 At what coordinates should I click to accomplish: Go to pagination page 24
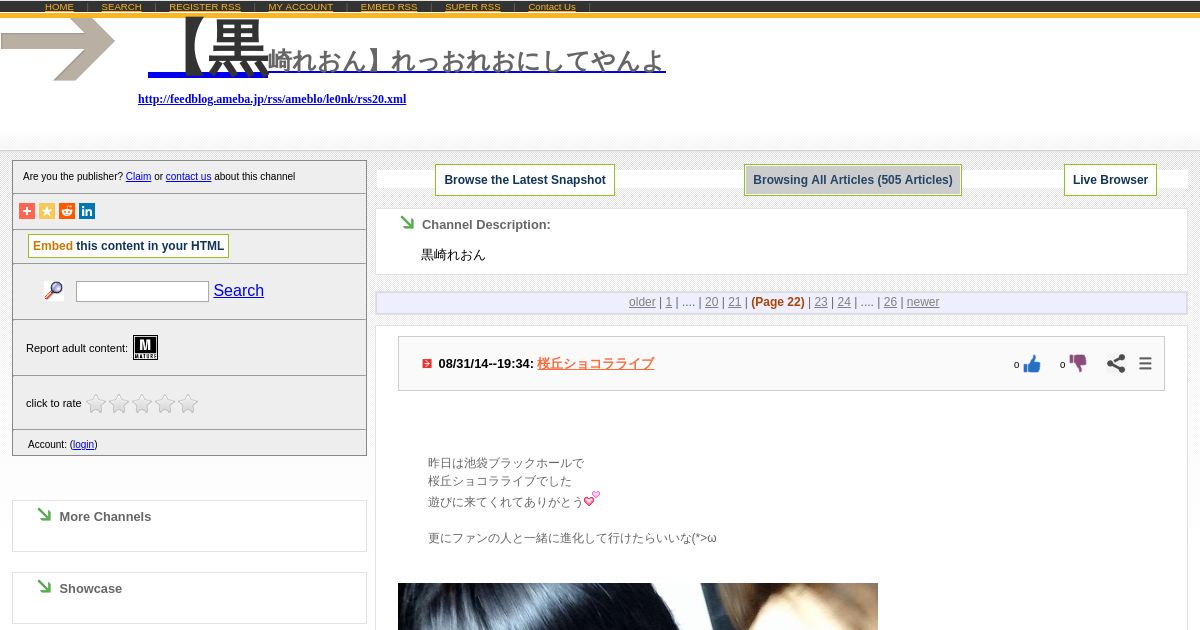(x=844, y=302)
